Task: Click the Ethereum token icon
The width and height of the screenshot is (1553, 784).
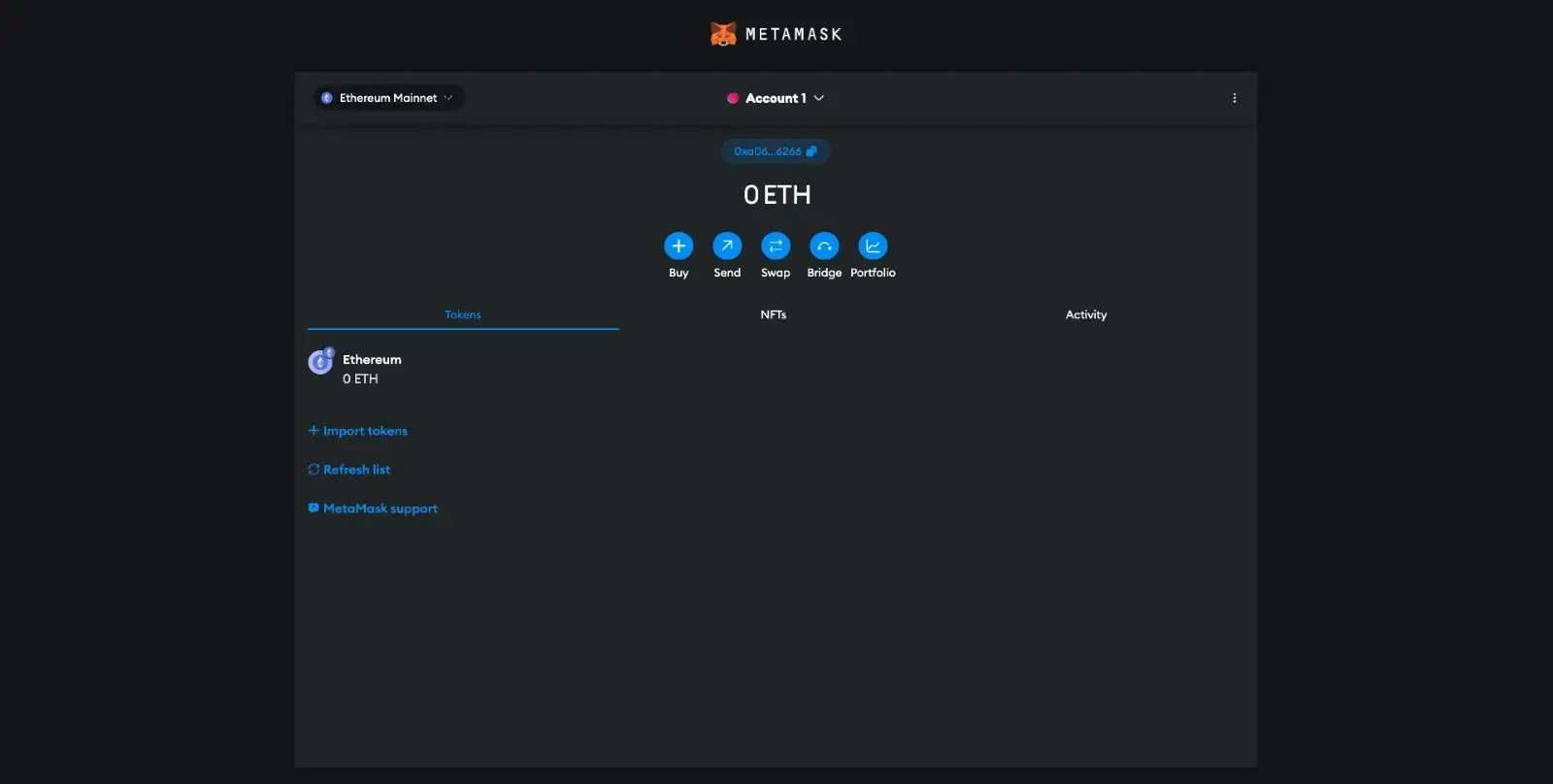Action: 320,362
